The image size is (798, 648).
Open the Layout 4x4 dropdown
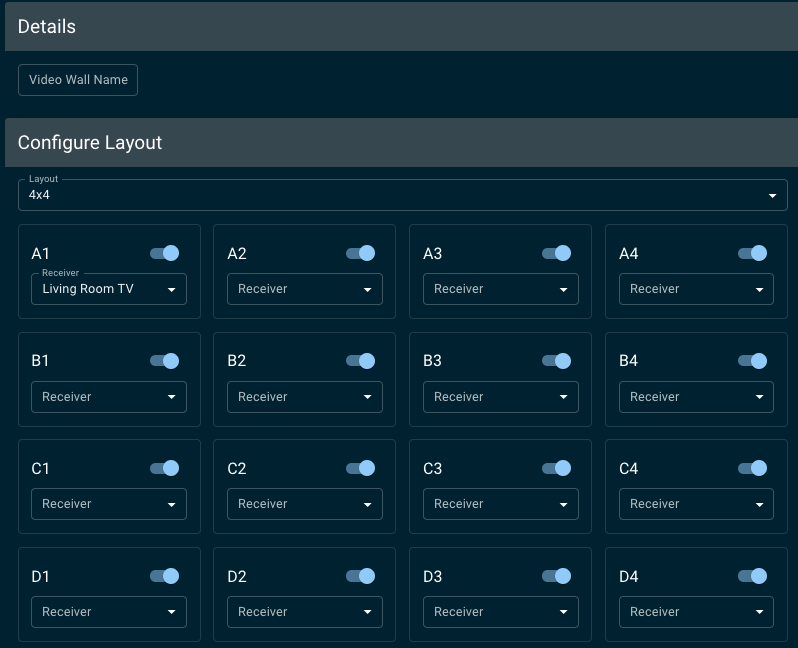[403, 195]
